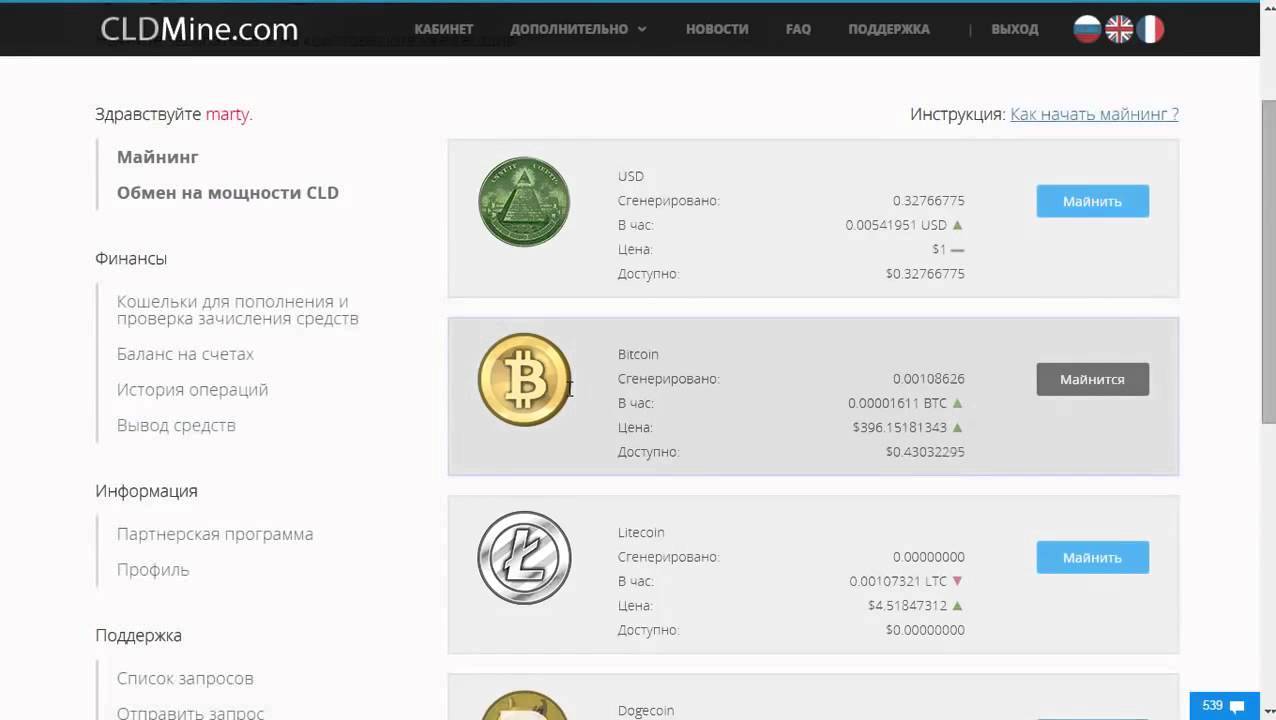This screenshot has height=720, width=1276.
Task: Switch language to Russian flag icon
Action: click(1087, 29)
